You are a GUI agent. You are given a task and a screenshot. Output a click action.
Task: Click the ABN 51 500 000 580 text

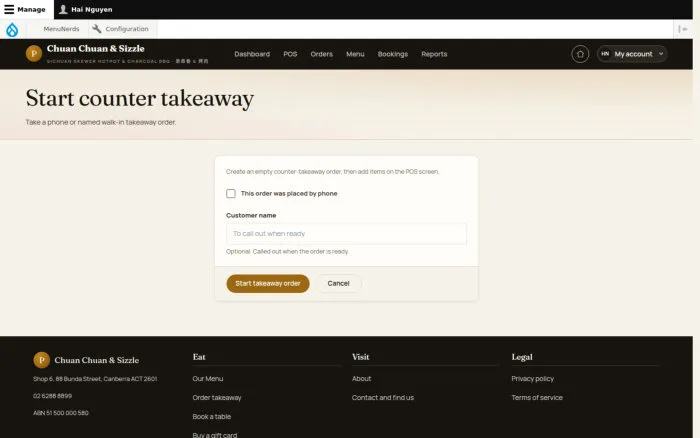point(61,413)
